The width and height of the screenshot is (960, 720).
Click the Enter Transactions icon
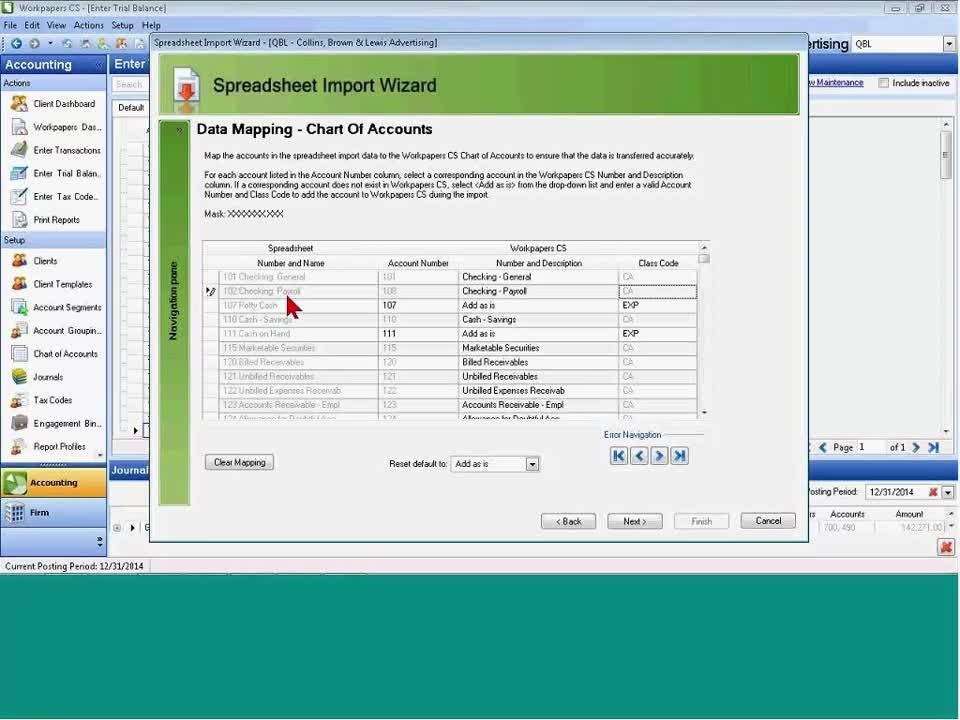coord(19,150)
